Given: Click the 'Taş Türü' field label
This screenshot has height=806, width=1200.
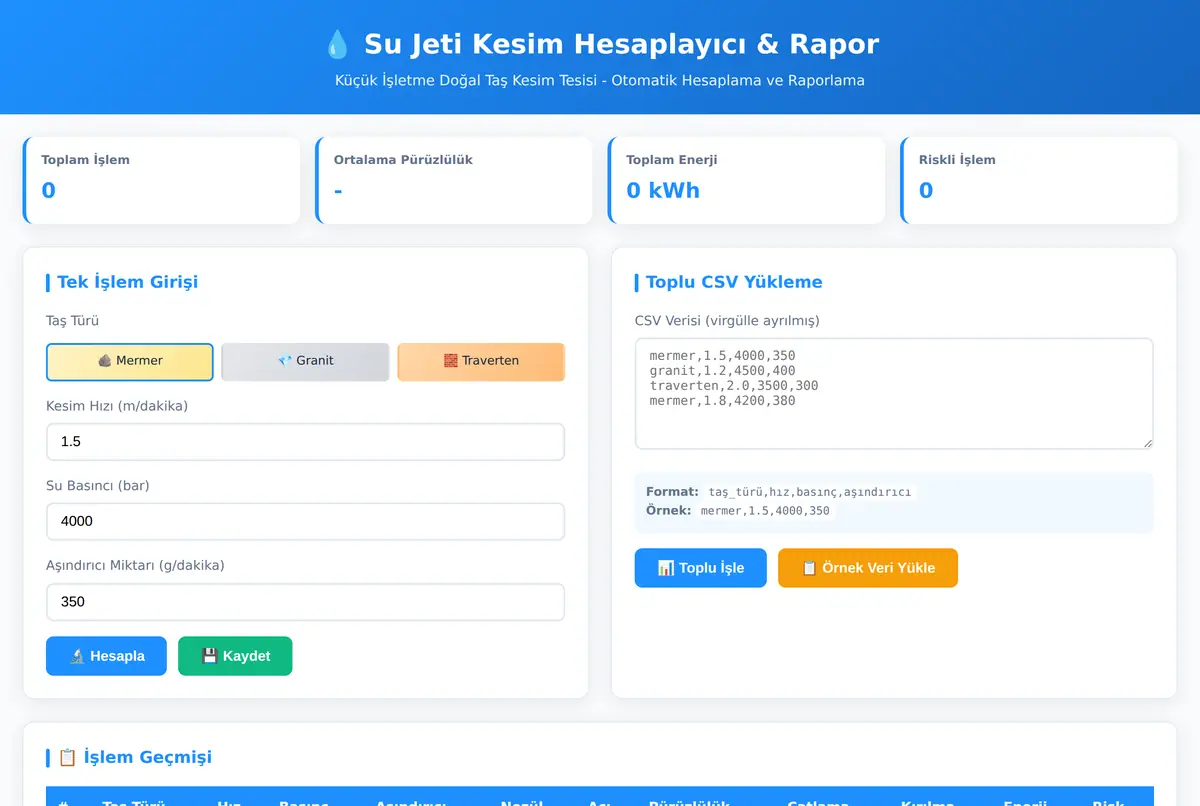Looking at the screenshot, I should click(72, 321).
